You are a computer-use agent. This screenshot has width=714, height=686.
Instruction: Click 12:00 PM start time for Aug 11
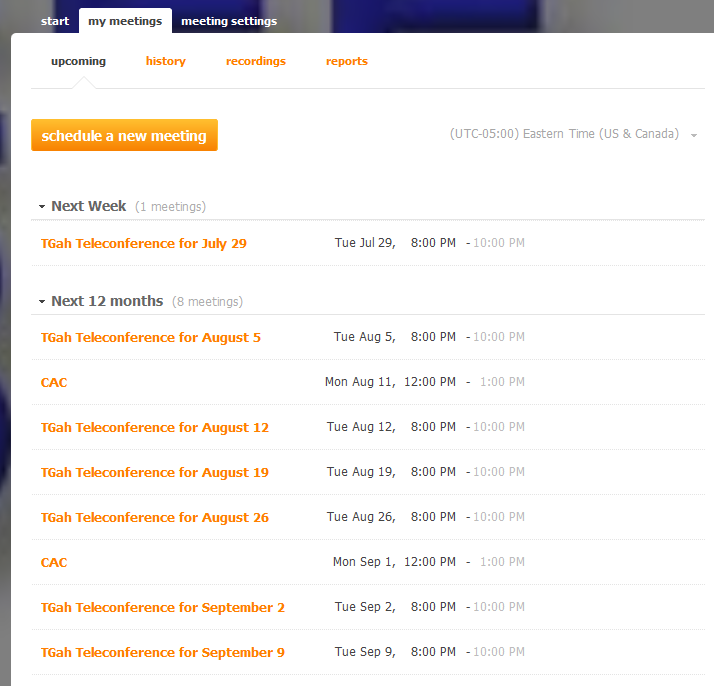430,381
